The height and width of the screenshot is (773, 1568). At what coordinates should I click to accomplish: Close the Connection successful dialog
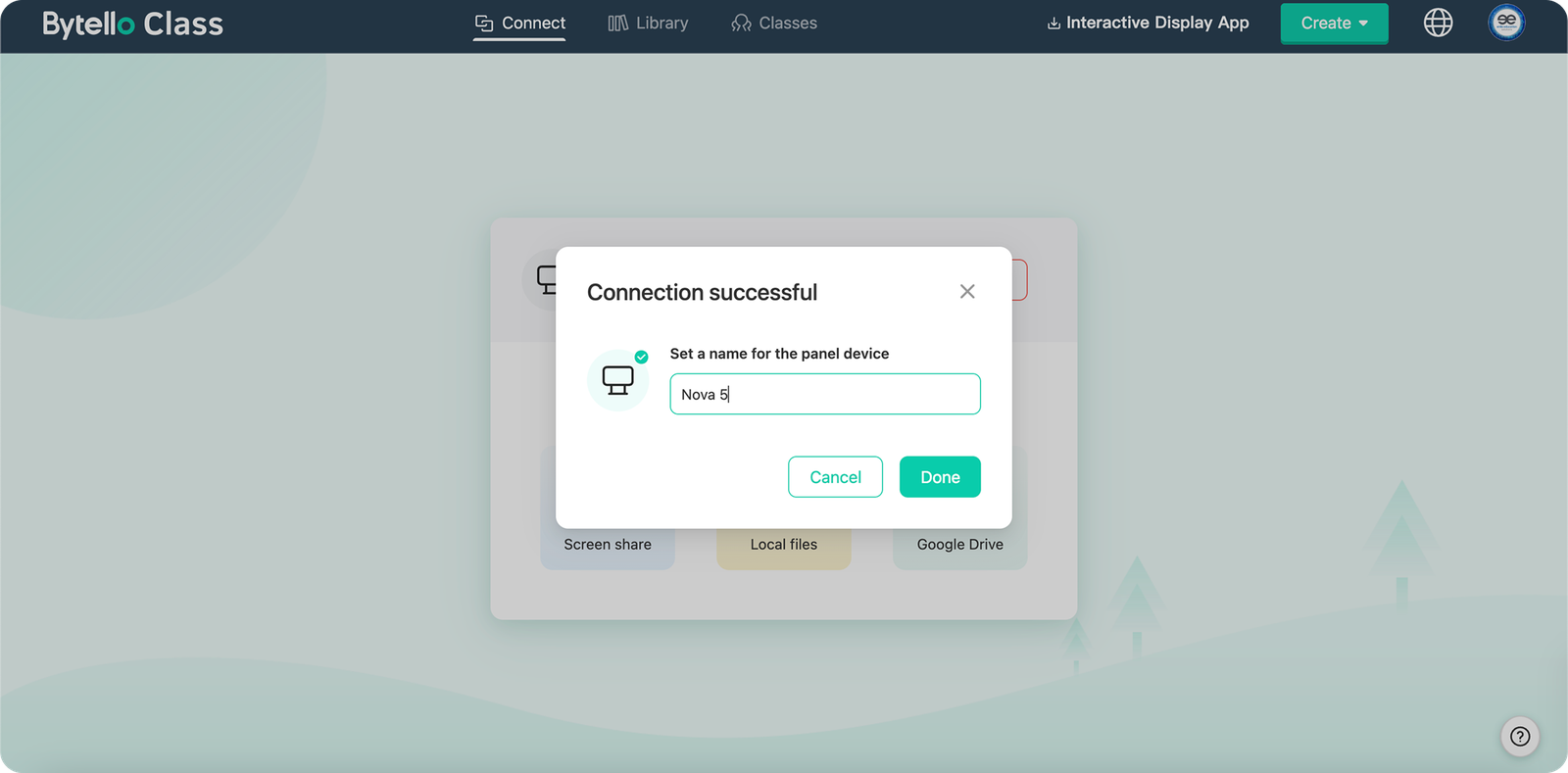(x=967, y=292)
